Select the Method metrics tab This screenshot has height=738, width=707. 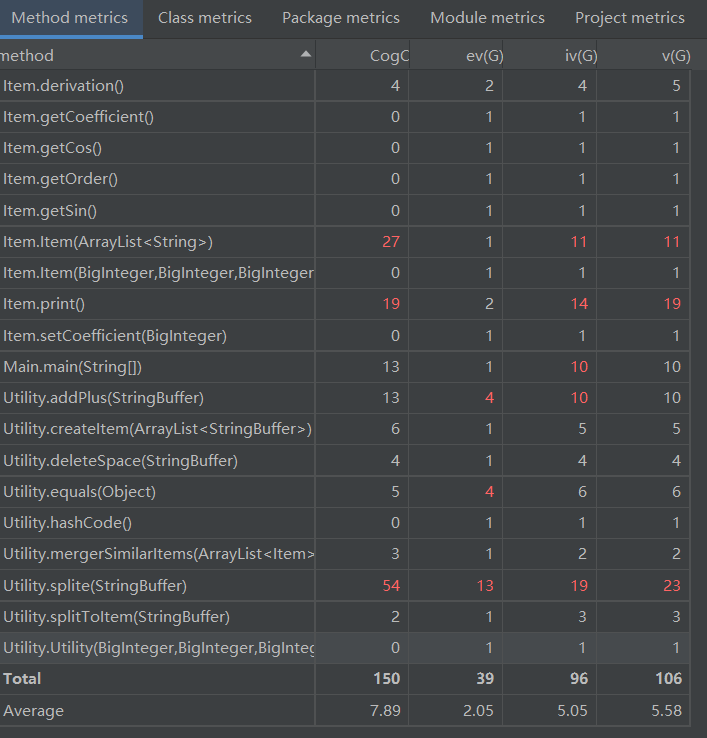(x=70, y=18)
